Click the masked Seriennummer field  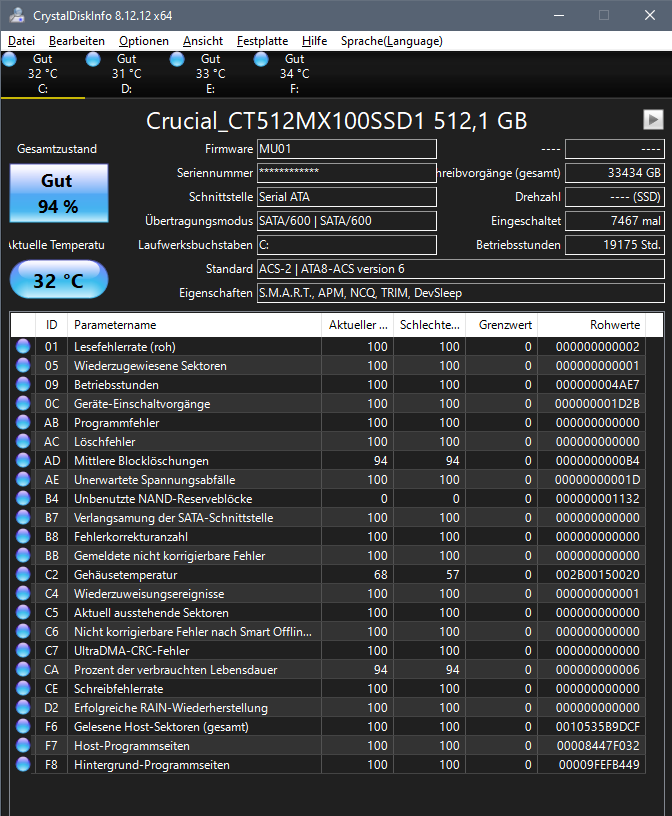pyautogui.click(x=347, y=173)
